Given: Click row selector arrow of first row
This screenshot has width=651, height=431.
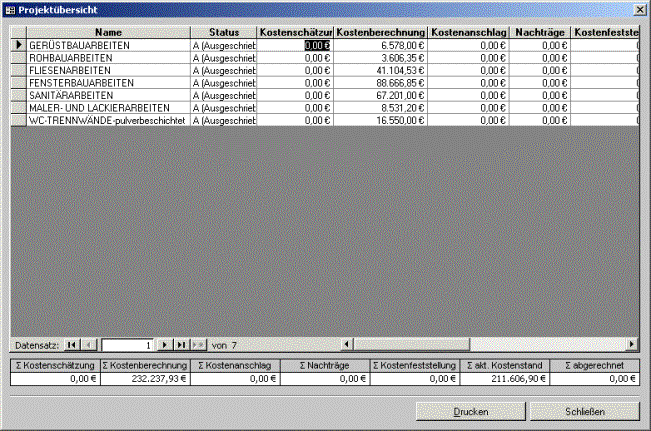Looking at the screenshot, I should [18, 45].
